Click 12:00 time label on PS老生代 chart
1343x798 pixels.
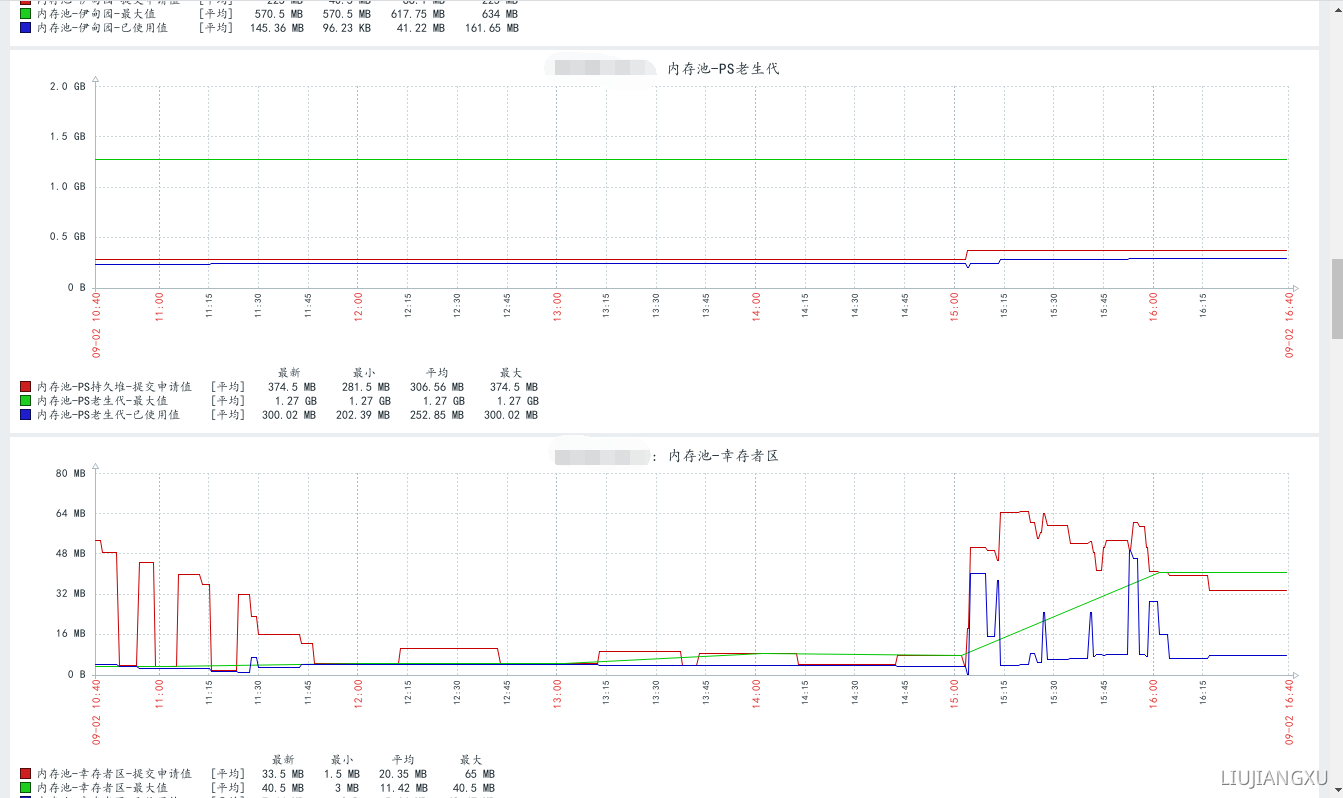click(359, 305)
